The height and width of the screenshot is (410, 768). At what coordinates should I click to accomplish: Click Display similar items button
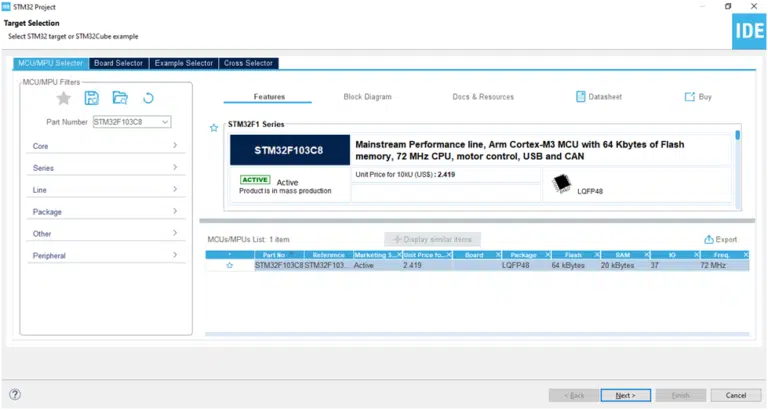click(x=432, y=240)
